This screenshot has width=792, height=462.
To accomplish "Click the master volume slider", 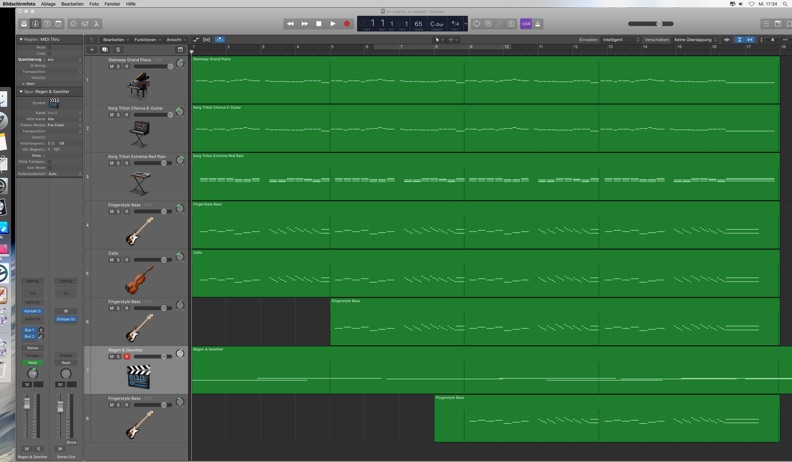I will pos(651,24).
